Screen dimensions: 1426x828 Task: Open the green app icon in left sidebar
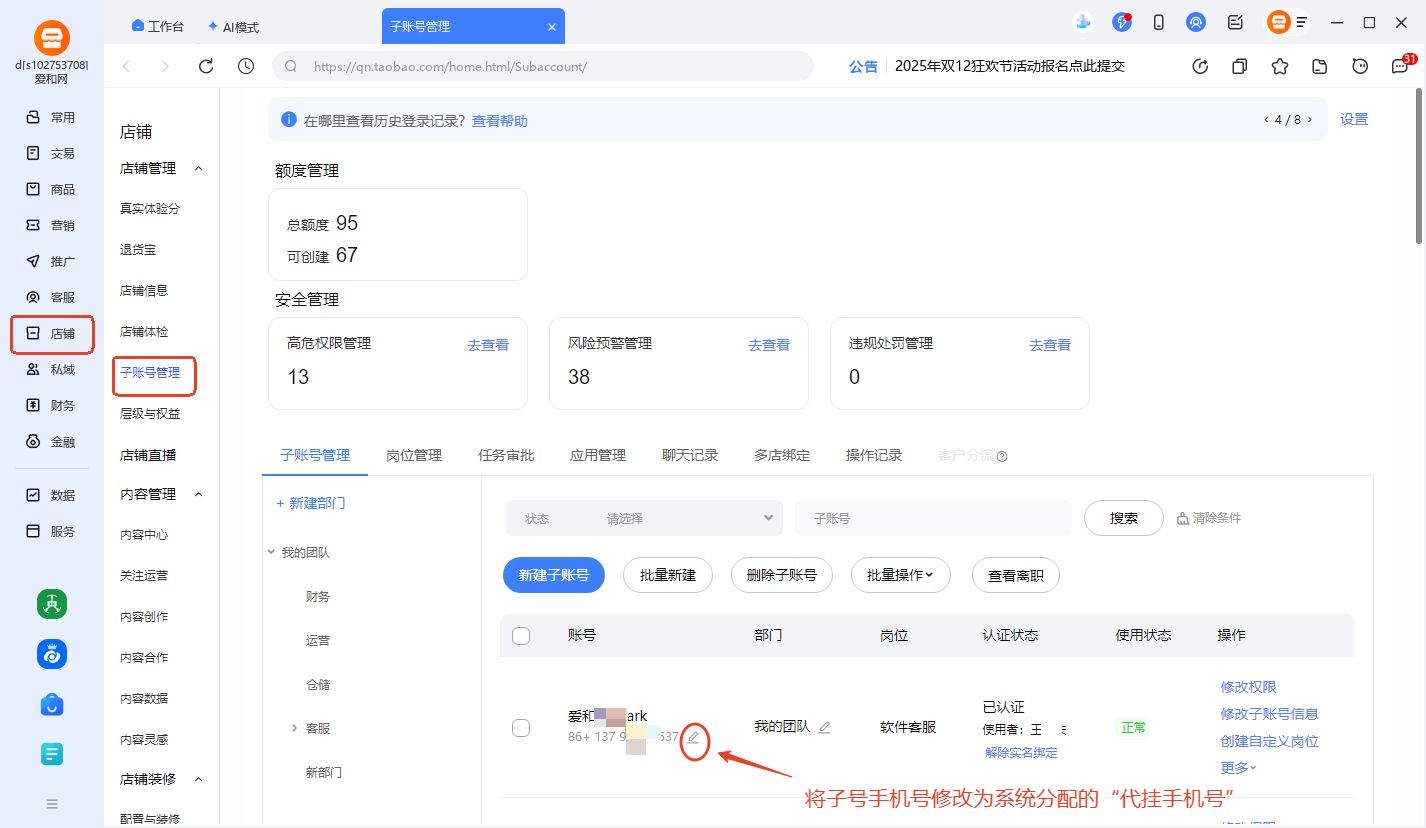point(52,603)
